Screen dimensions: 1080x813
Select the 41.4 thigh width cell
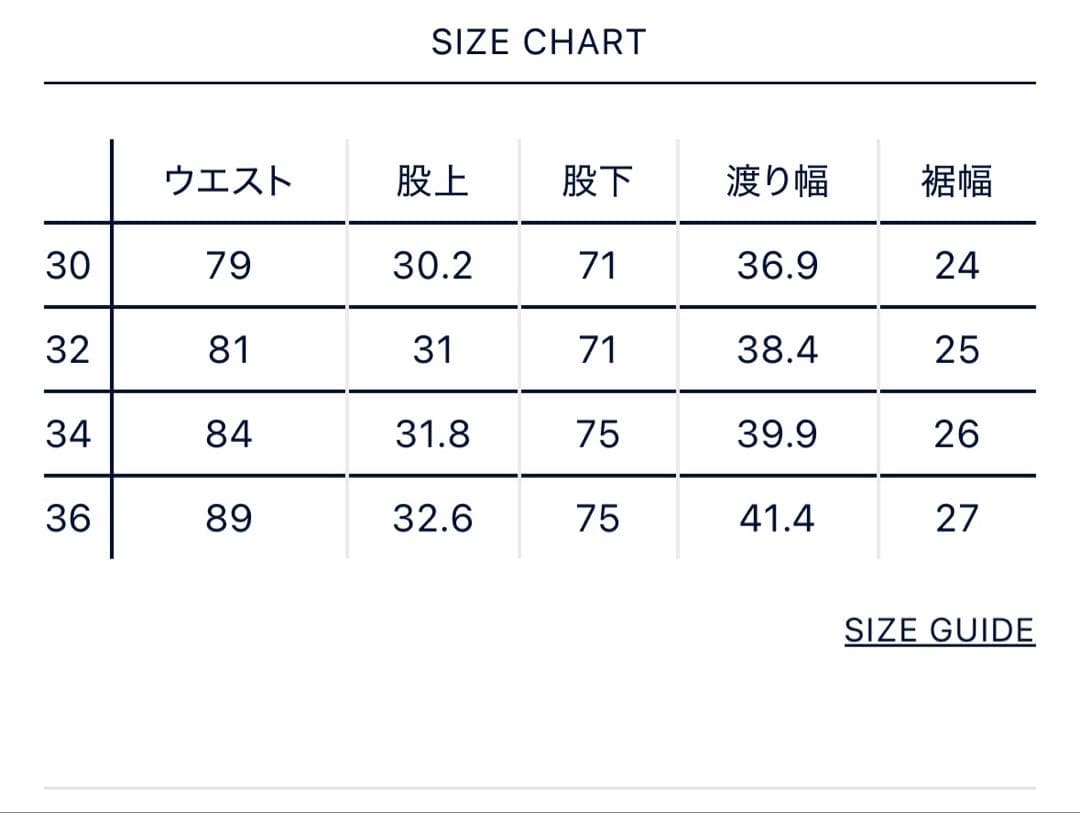777,519
